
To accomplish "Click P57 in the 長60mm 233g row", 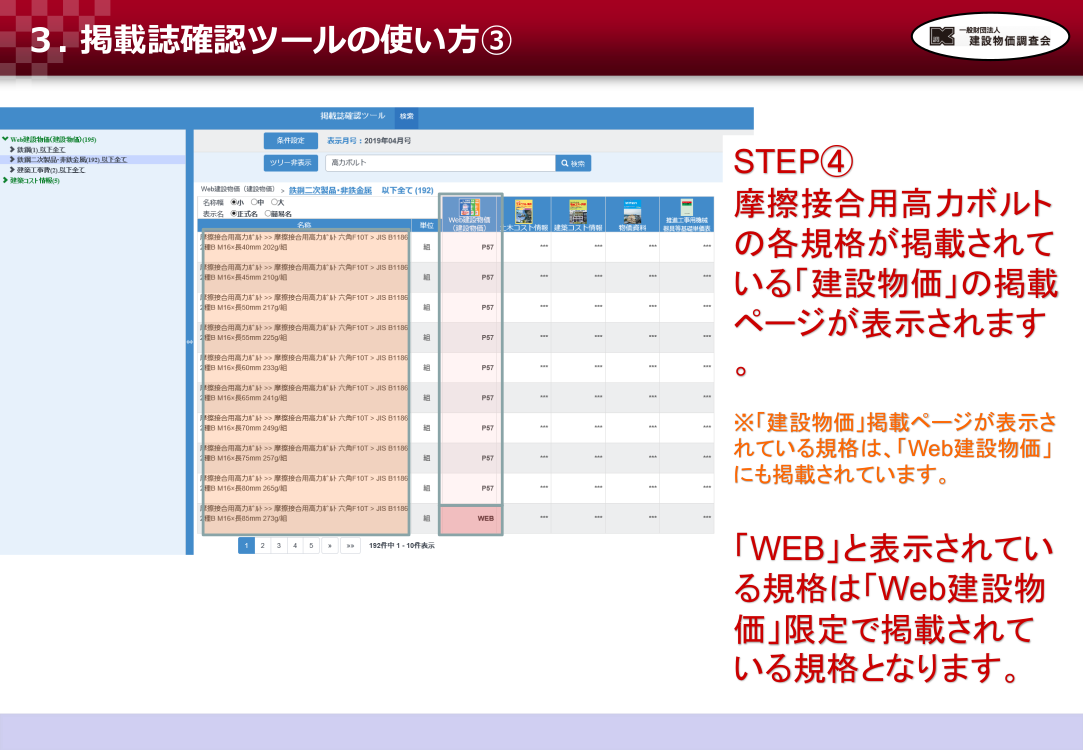I will [x=488, y=368].
